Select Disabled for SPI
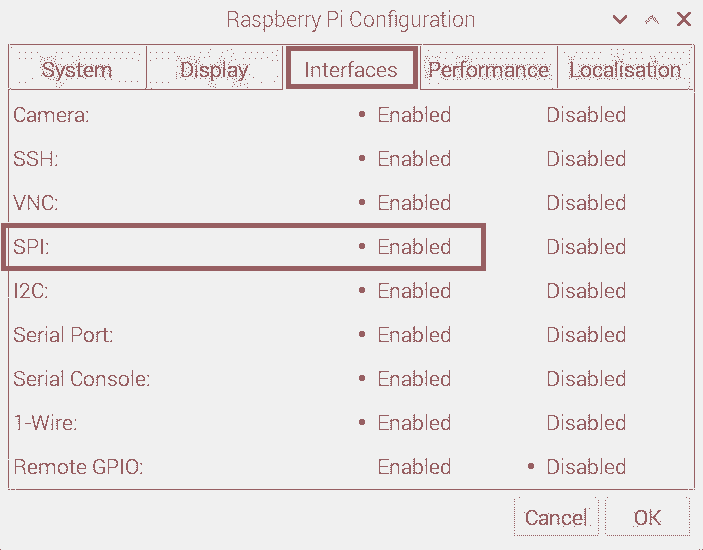This screenshot has height=550, width=703. point(585,247)
